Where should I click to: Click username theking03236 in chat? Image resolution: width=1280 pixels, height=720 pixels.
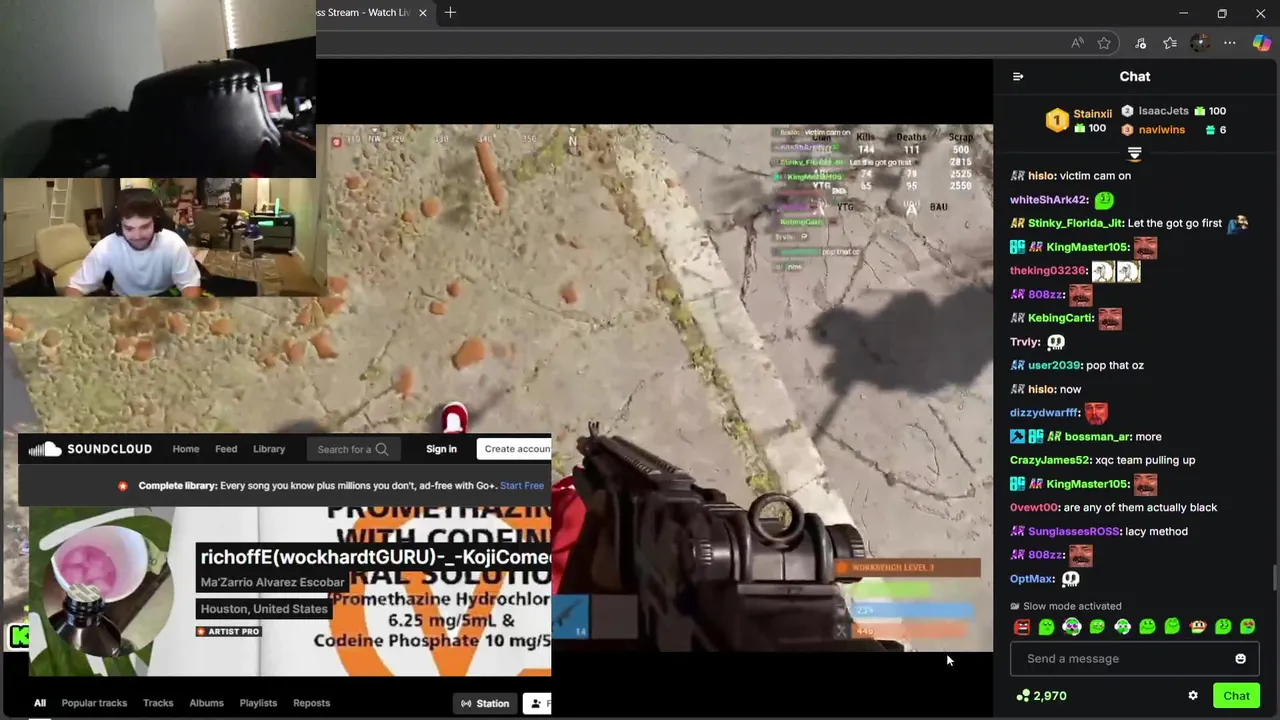coord(1048,271)
